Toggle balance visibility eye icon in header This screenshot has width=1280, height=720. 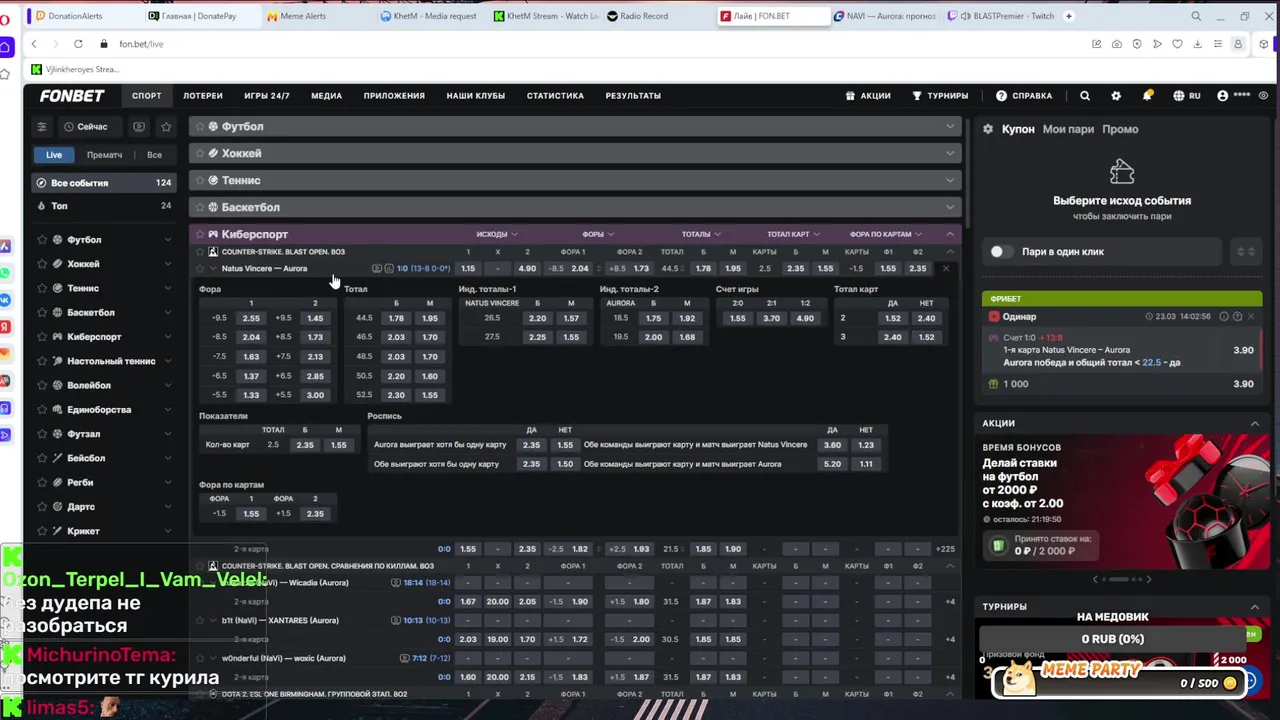point(1264,96)
